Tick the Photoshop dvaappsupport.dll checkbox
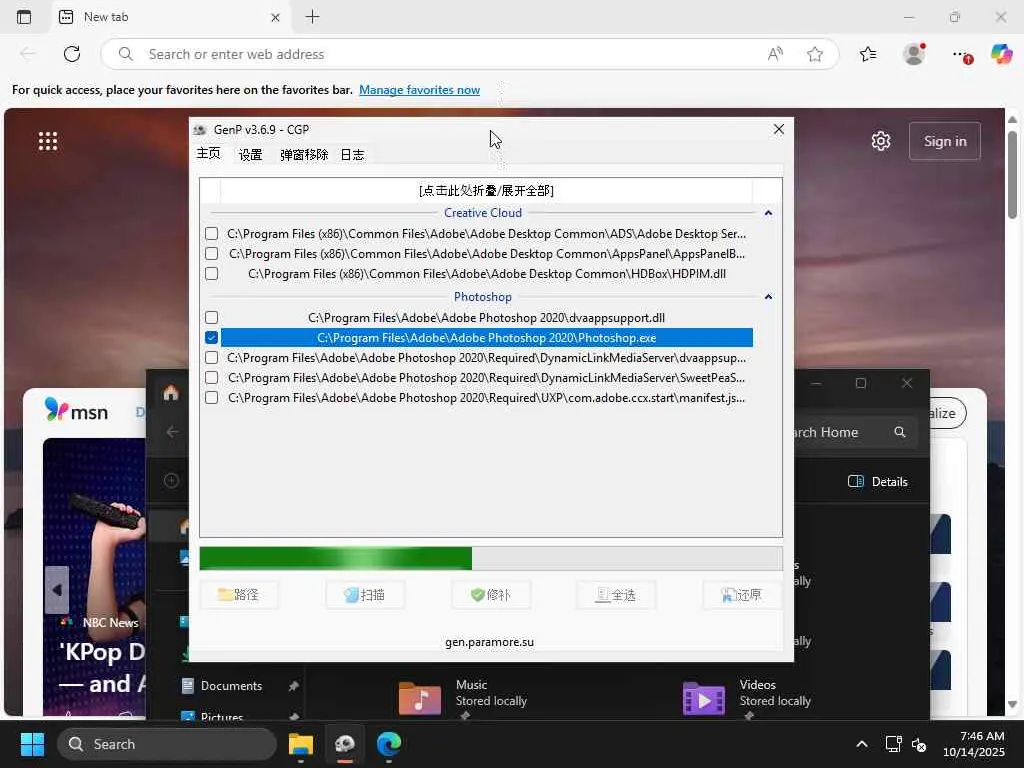The image size is (1024, 768). (x=211, y=317)
